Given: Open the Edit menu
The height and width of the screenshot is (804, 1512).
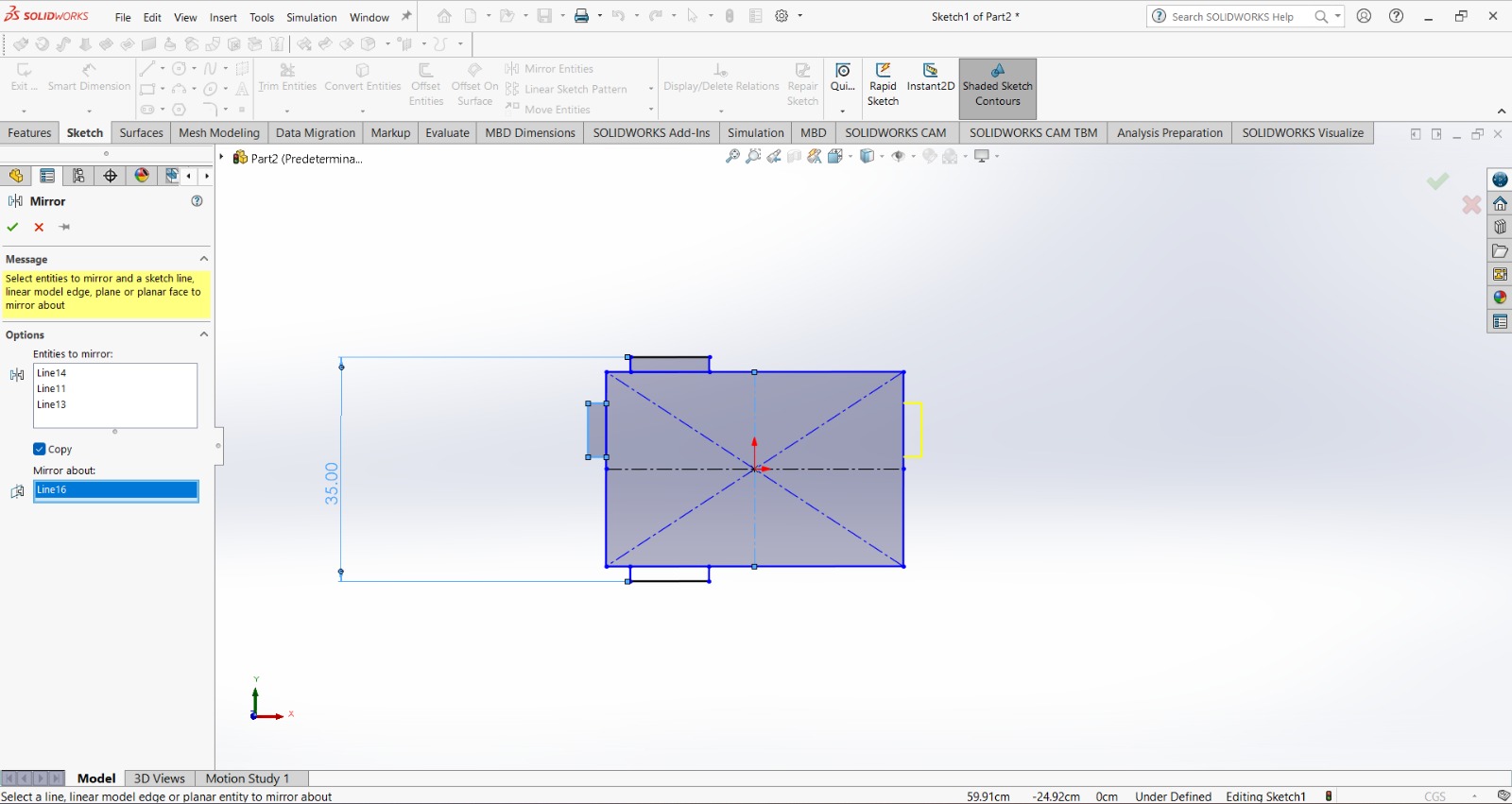Looking at the screenshot, I should coord(152,17).
